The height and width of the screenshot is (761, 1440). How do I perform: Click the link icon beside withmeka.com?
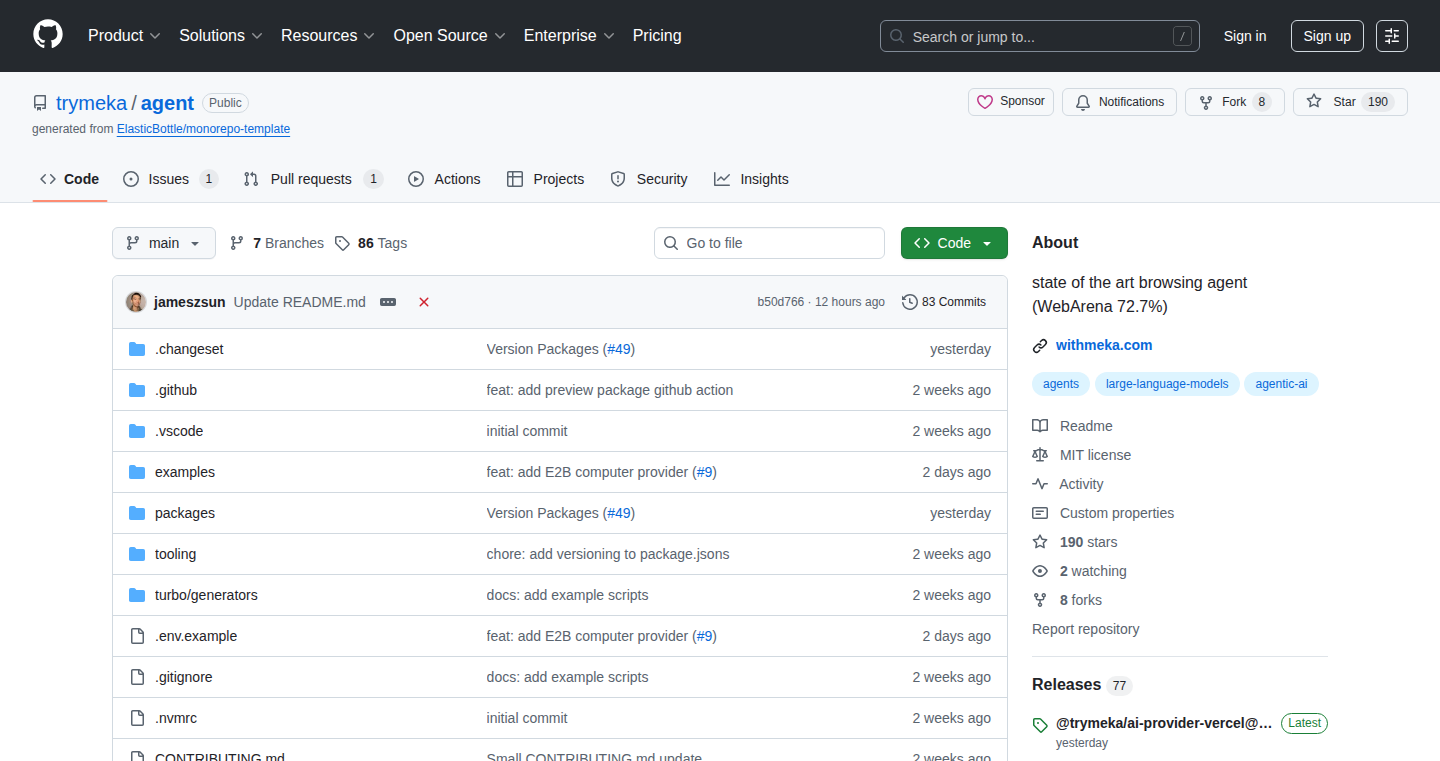point(1040,346)
